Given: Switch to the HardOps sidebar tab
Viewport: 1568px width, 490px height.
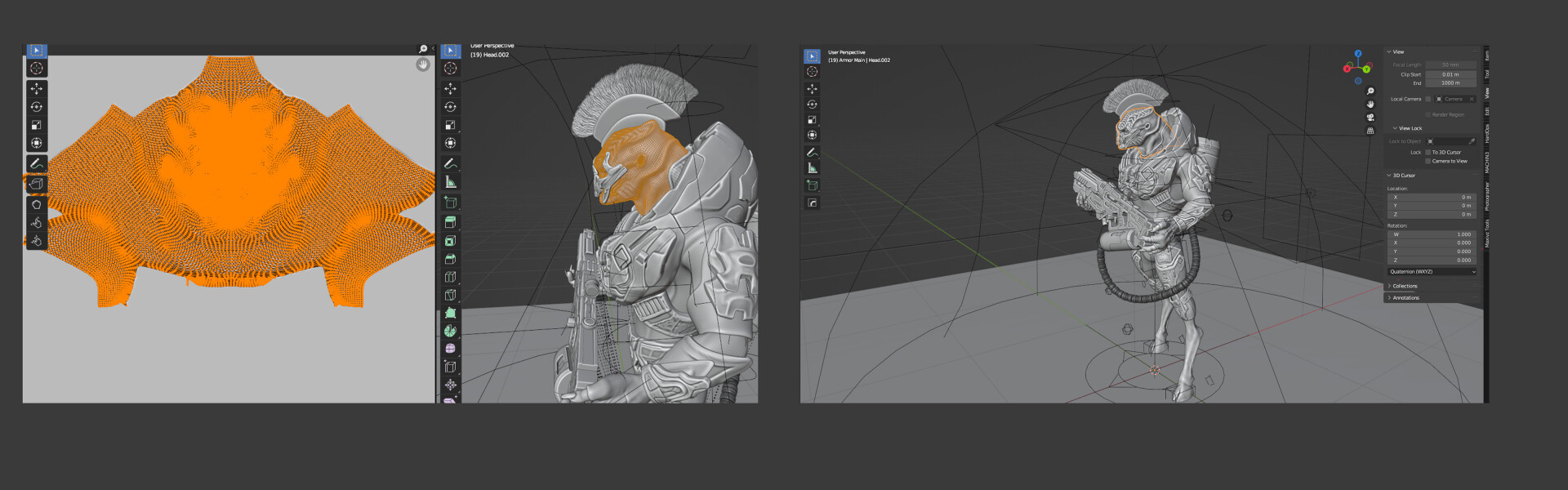Looking at the screenshot, I should pyautogui.click(x=1487, y=133).
